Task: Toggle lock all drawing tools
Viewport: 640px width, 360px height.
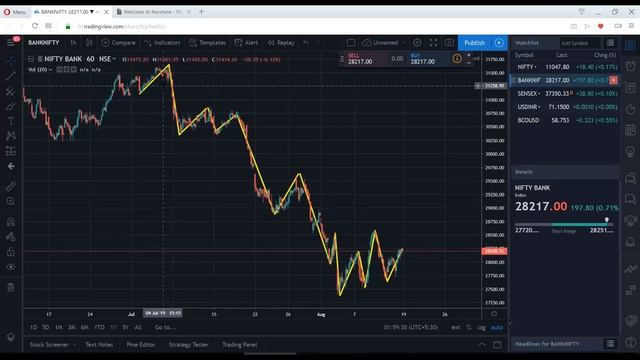Action: (11, 252)
